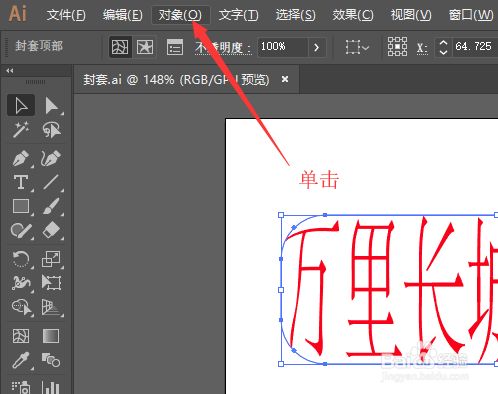Image resolution: width=498 pixels, height=394 pixels.
Task: Toggle Edit Contents mode button
Action: click(x=145, y=47)
